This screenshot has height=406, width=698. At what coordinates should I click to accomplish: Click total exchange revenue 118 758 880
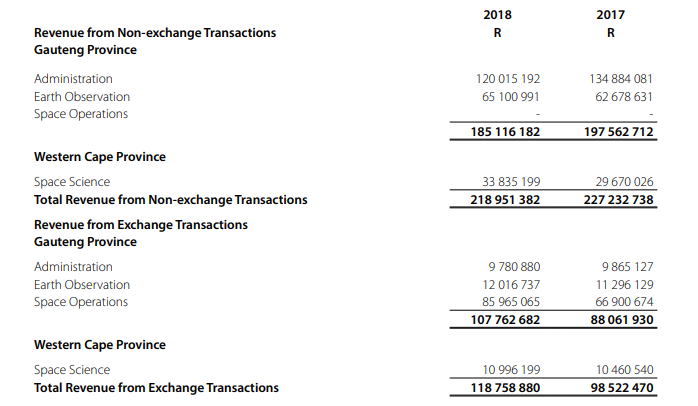click(505, 388)
